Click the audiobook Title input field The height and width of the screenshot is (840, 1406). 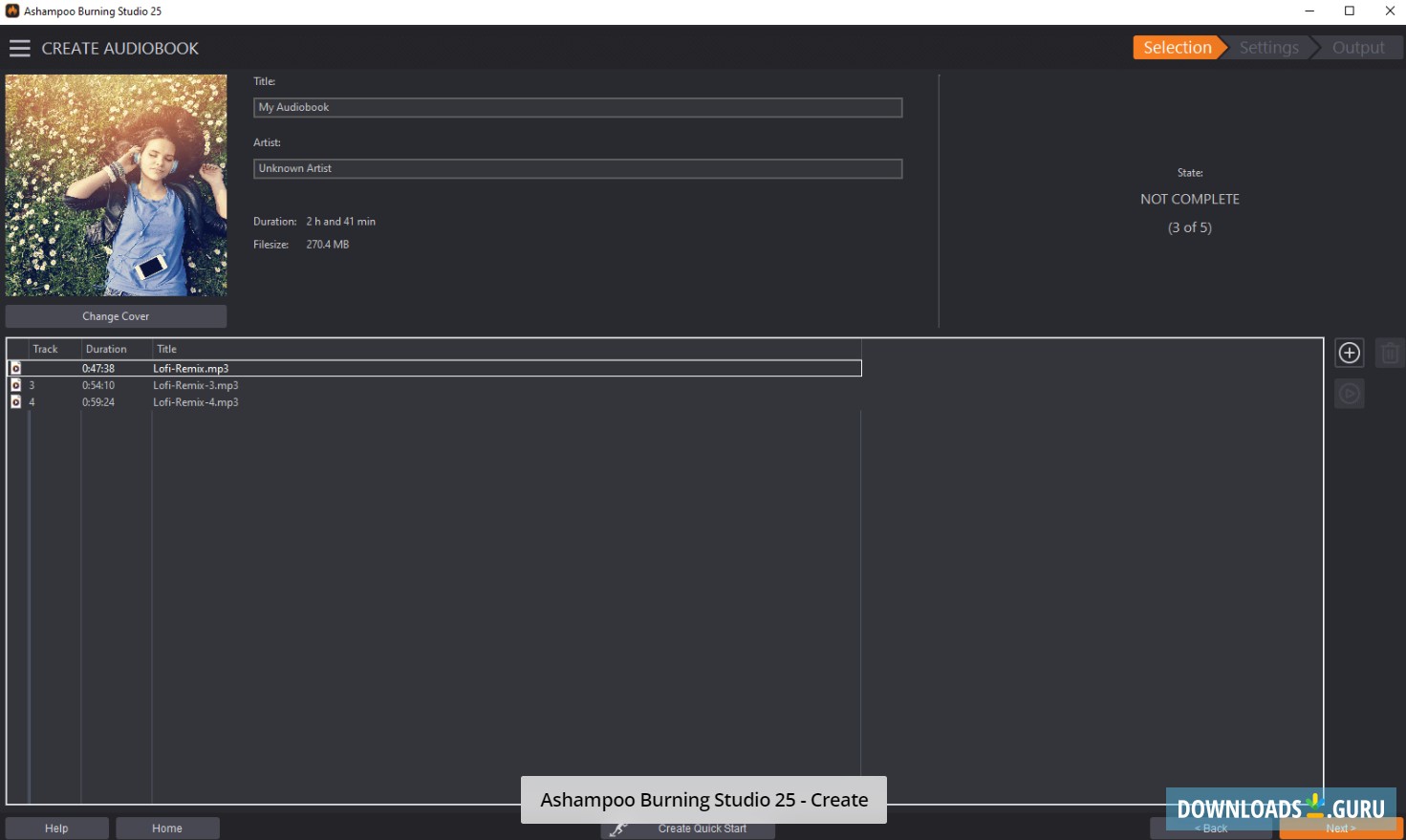pos(577,108)
